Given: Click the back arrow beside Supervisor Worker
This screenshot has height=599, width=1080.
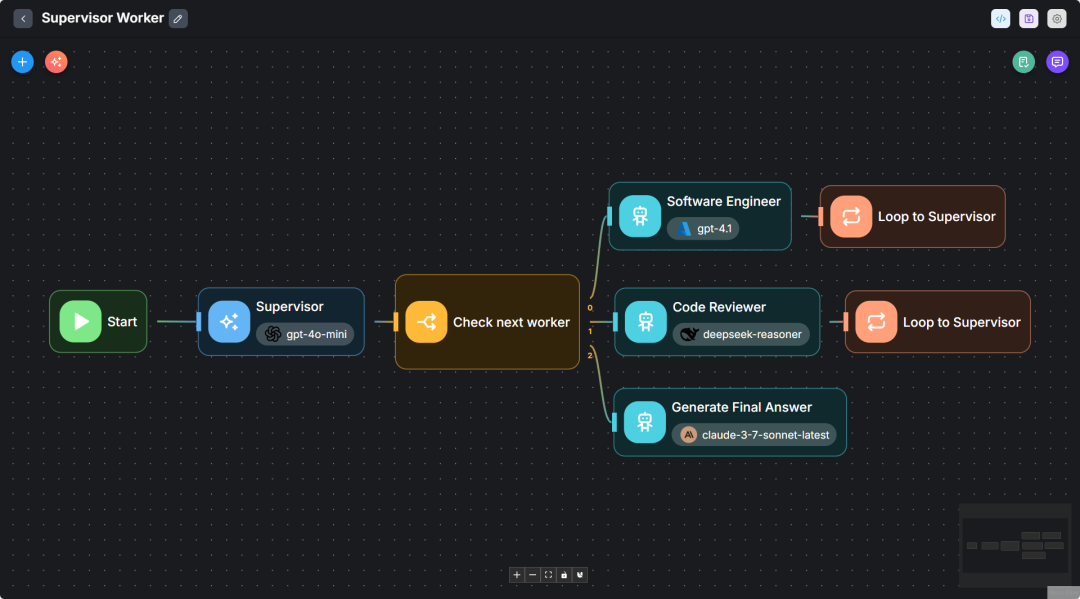Looking at the screenshot, I should coord(23,19).
